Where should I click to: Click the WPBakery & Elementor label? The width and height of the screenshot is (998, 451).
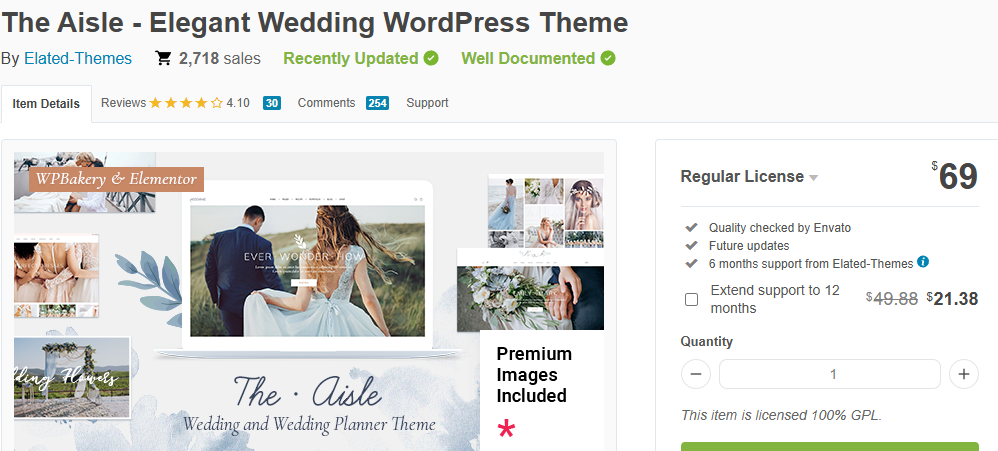[116, 179]
